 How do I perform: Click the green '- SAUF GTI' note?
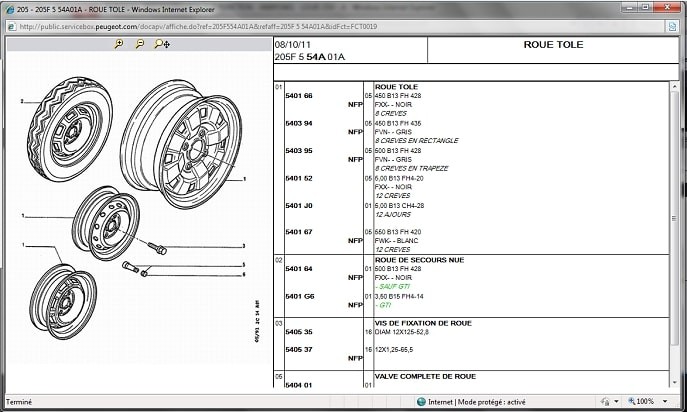pyautogui.click(x=392, y=286)
